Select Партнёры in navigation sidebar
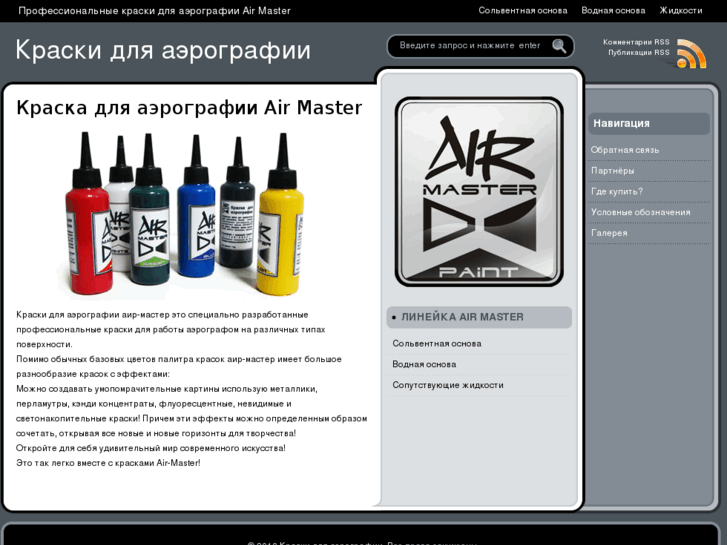The width and height of the screenshot is (727, 545). (x=612, y=171)
